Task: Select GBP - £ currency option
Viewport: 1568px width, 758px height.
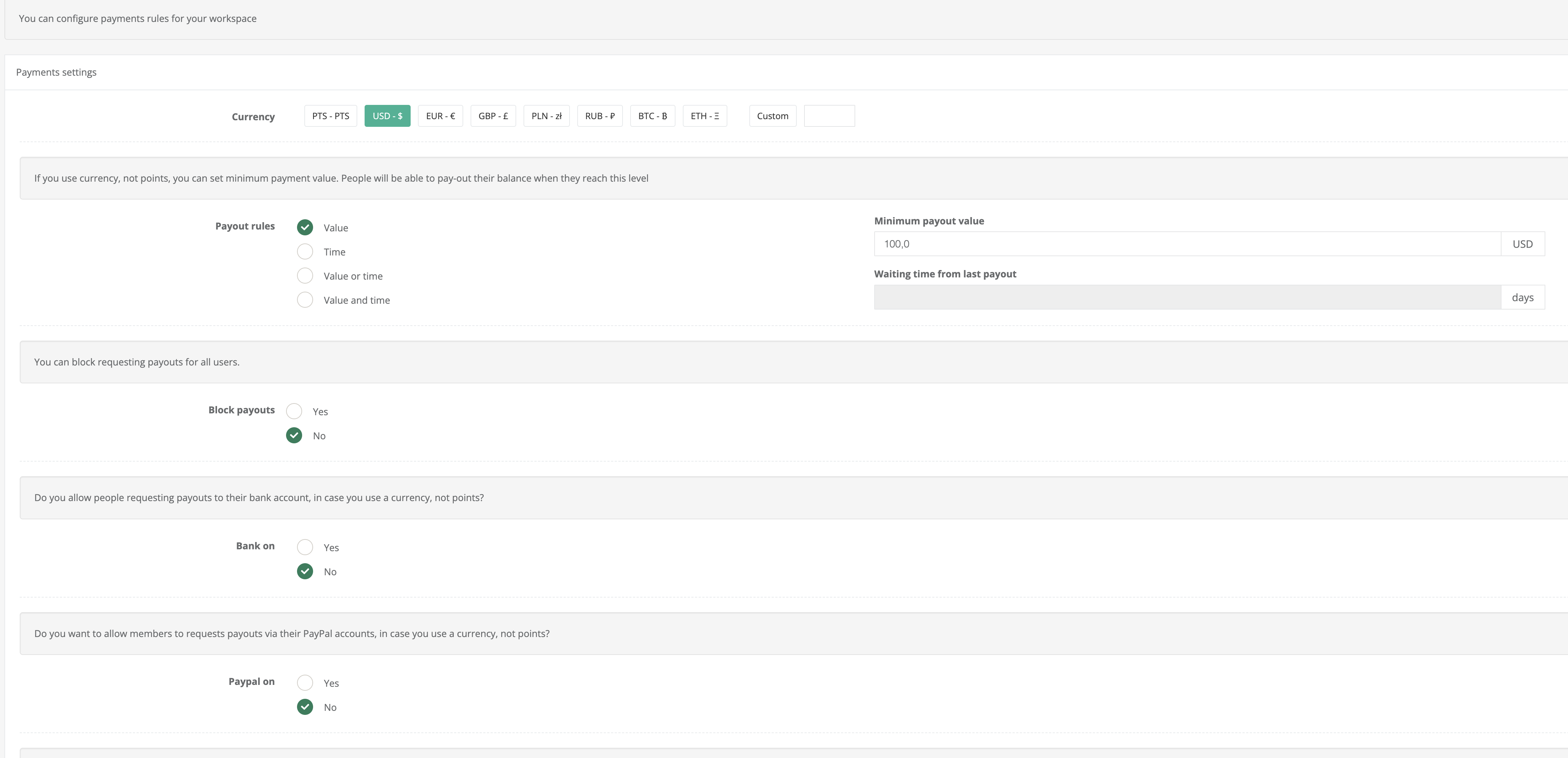Action: click(x=493, y=116)
